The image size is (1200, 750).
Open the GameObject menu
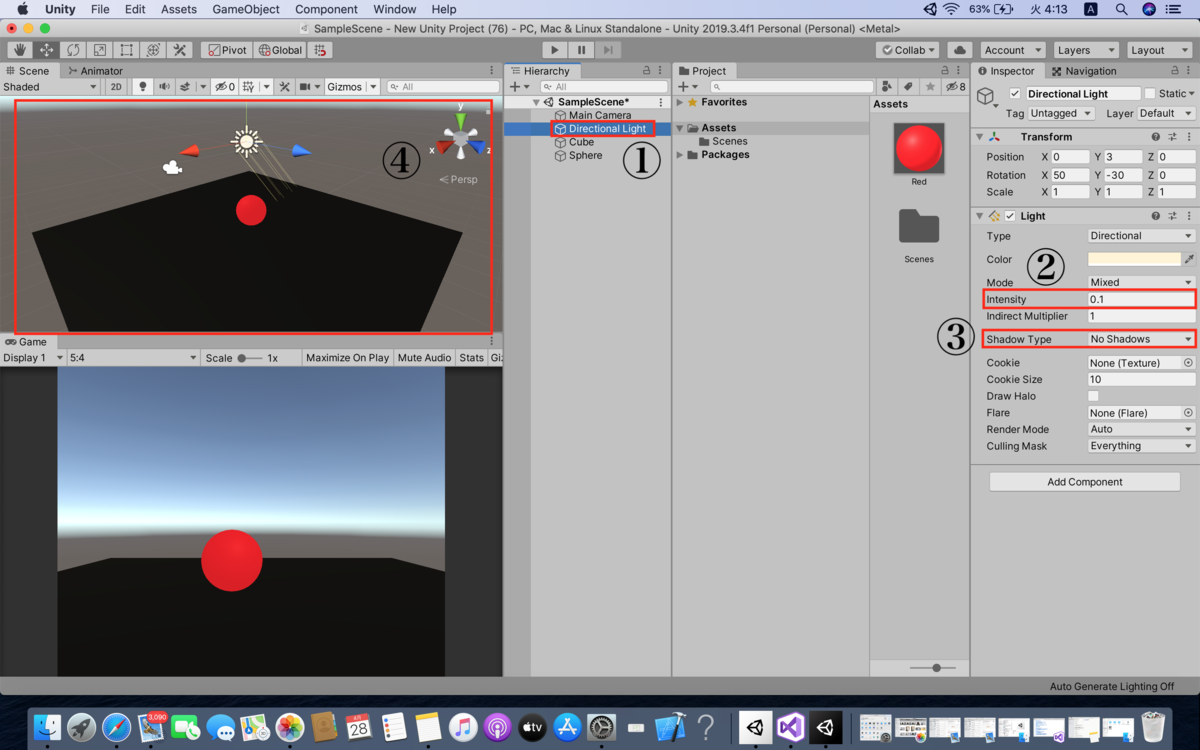[246, 9]
